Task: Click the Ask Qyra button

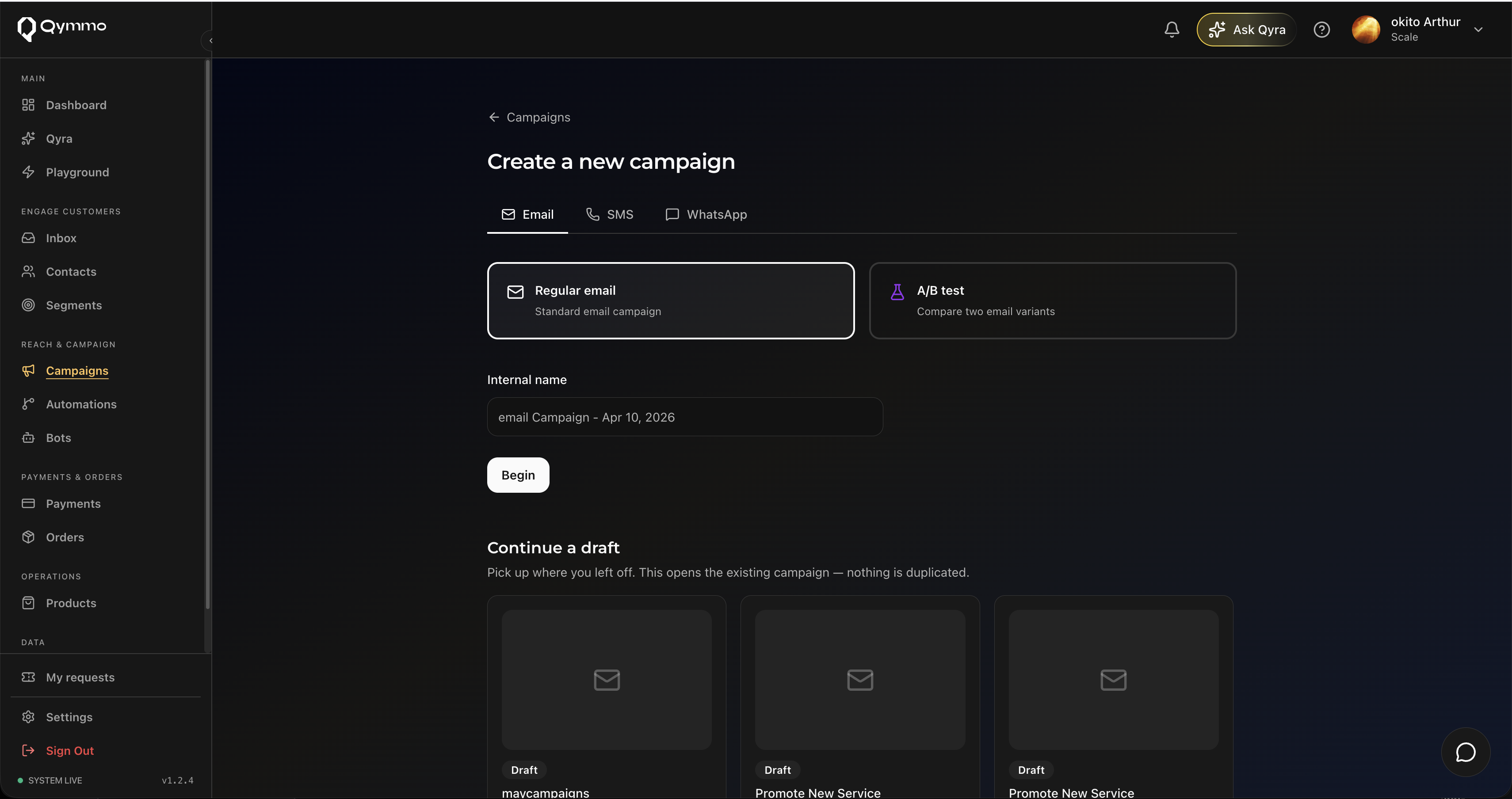Action: [x=1247, y=29]
